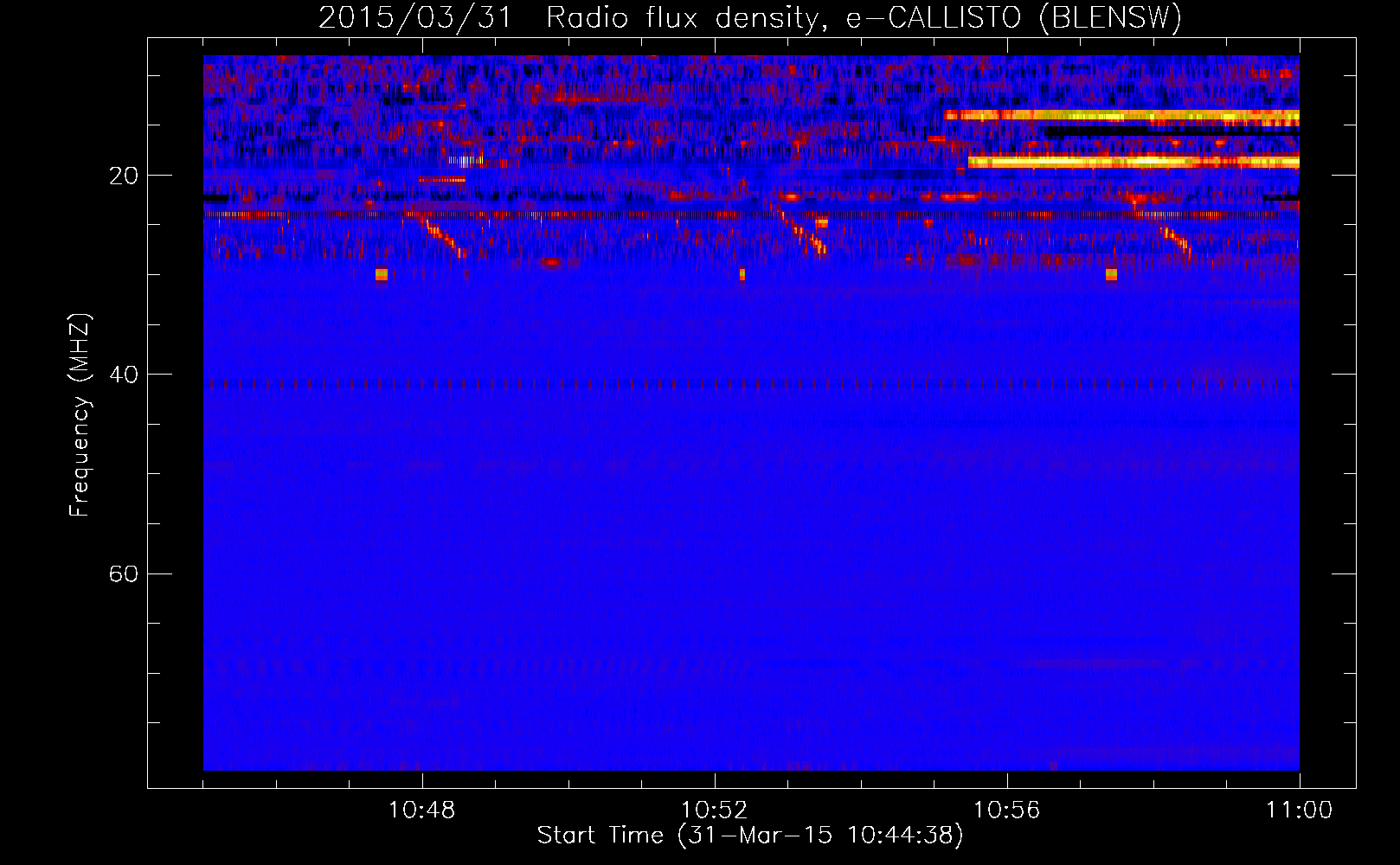
Task: Click the 'Frequency (MHZ)' axis title
Action: click(80, 414)
